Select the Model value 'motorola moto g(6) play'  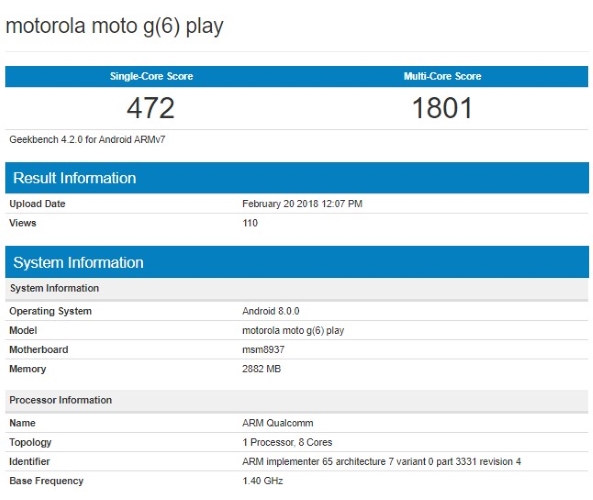tap(293, 331)
